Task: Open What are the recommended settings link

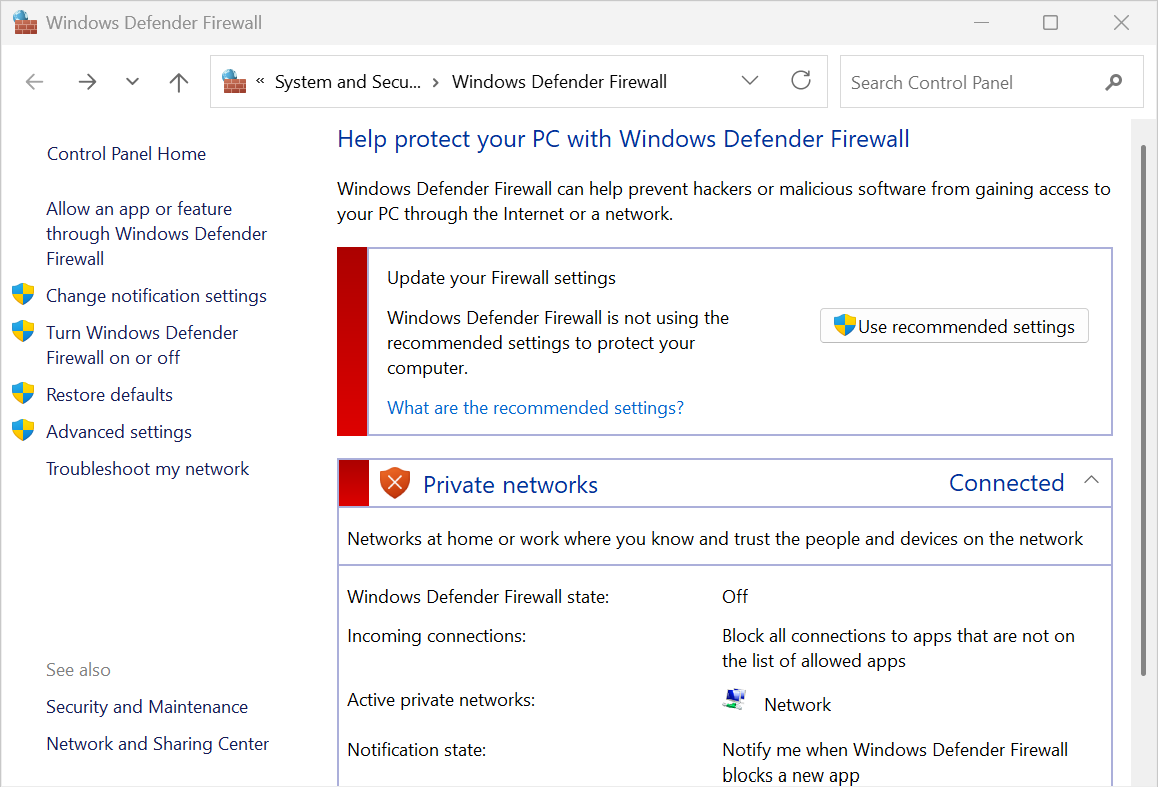Action: click(x=535, y=408)
